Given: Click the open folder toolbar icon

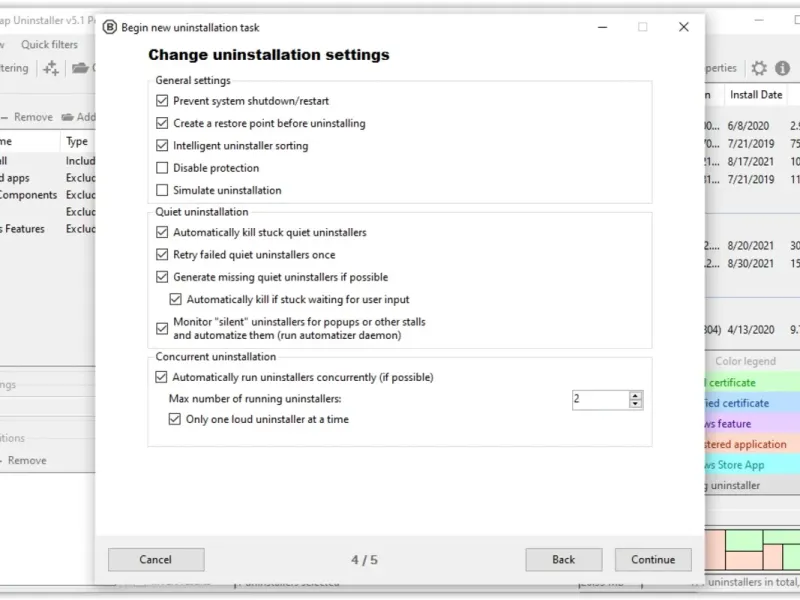Looking at the screenshot, I should (80, 68).
